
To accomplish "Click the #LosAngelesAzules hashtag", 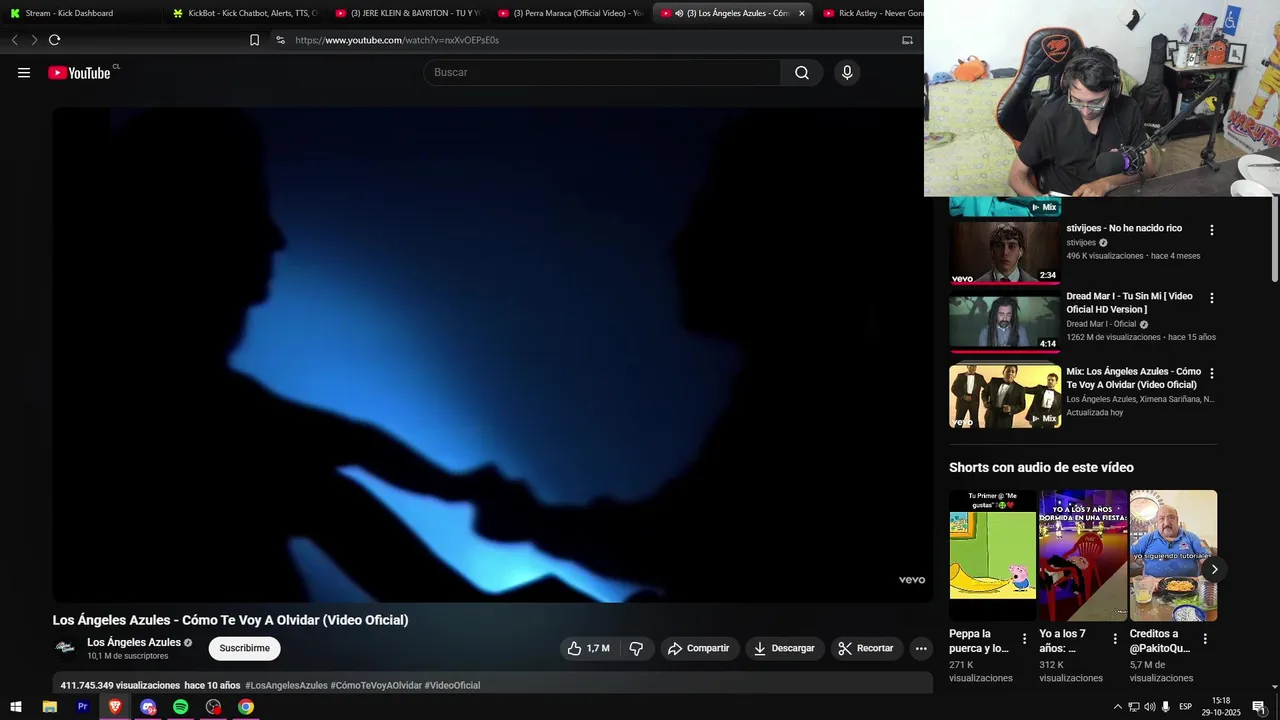I will (286, 685).
